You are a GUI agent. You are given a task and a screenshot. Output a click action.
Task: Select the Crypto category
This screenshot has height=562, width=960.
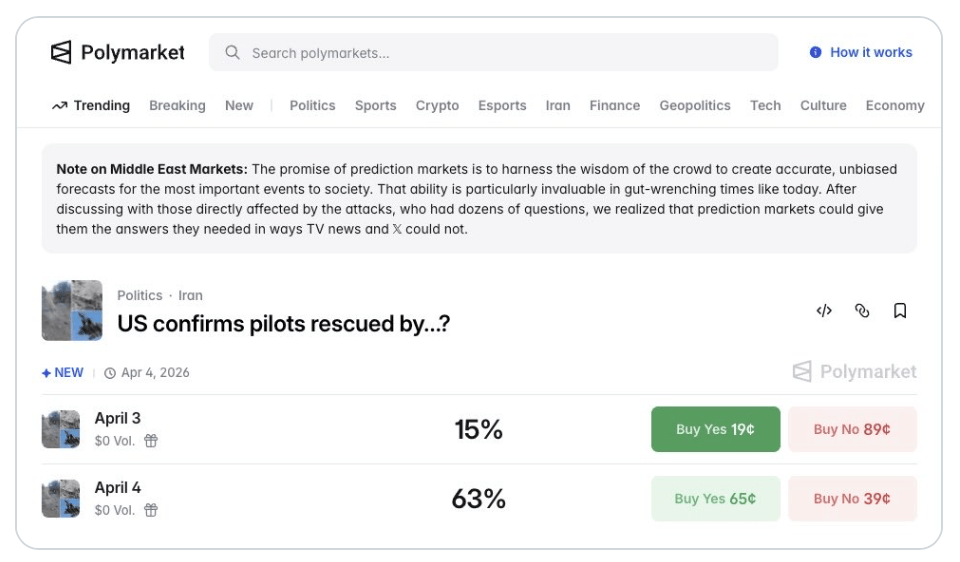click(x=437, y=105)
